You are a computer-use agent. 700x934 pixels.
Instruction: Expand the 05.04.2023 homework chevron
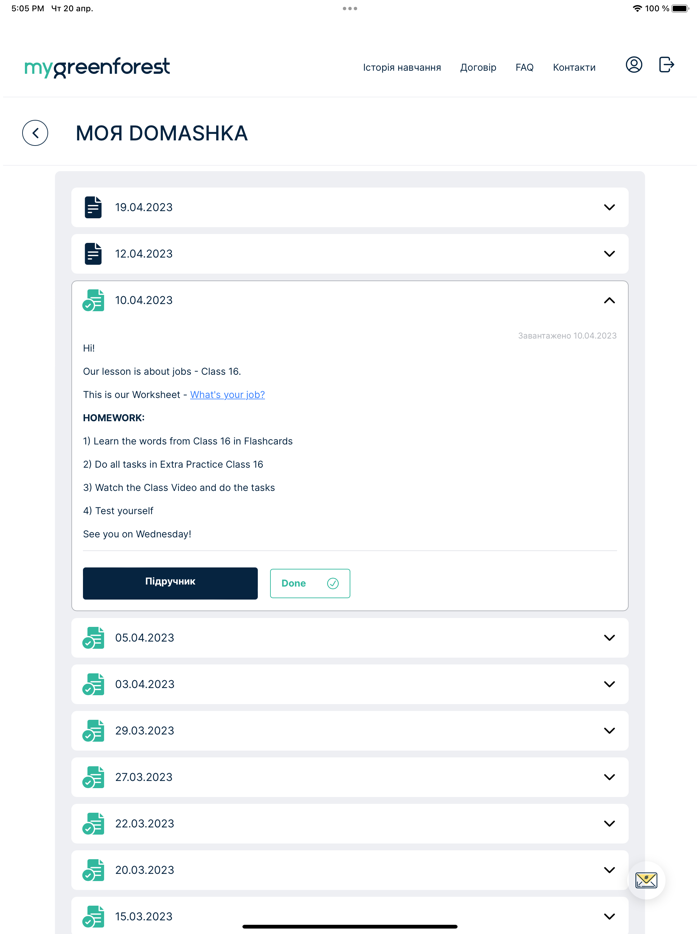[x=609, y=638]
